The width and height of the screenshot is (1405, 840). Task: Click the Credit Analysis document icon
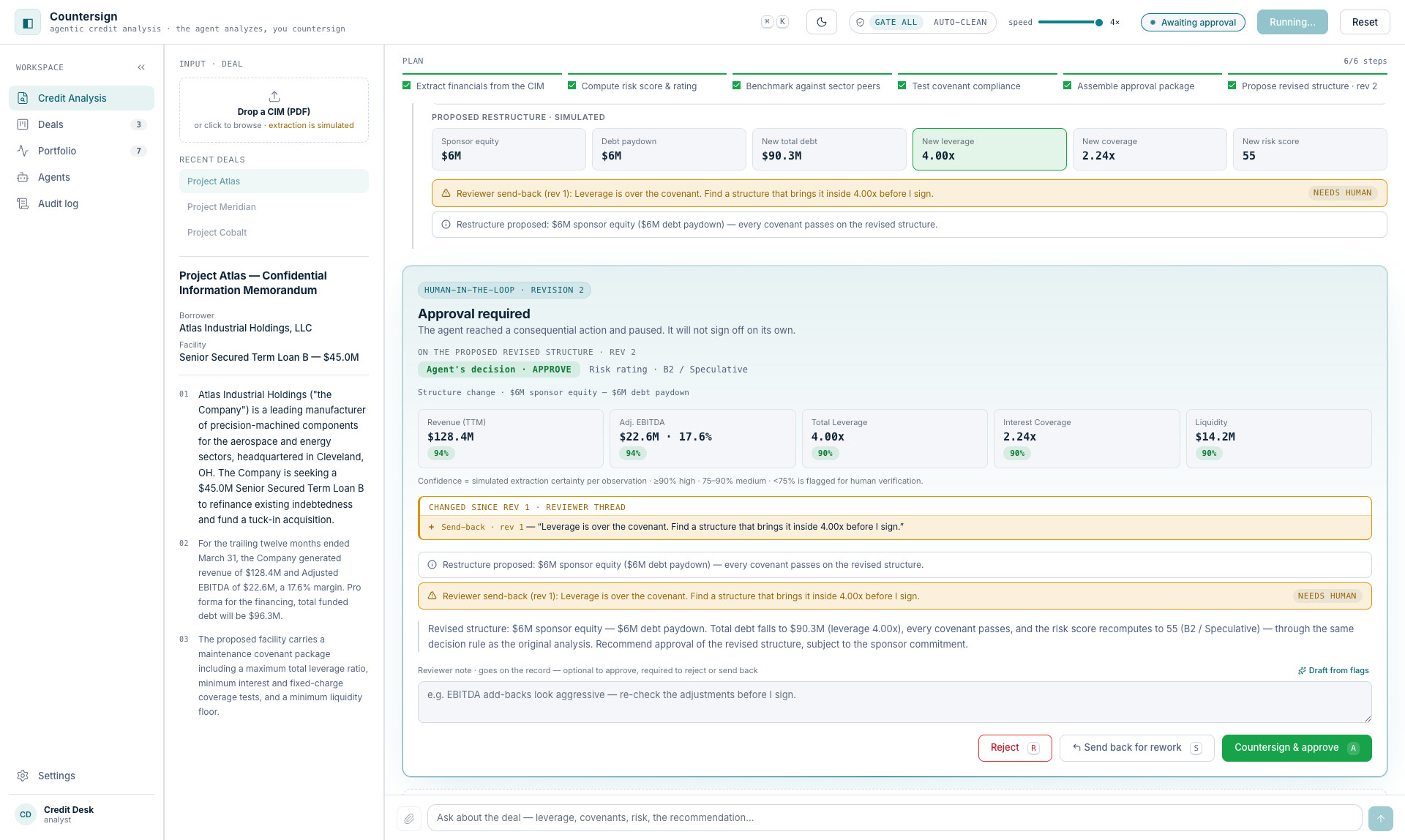(23, 98)
